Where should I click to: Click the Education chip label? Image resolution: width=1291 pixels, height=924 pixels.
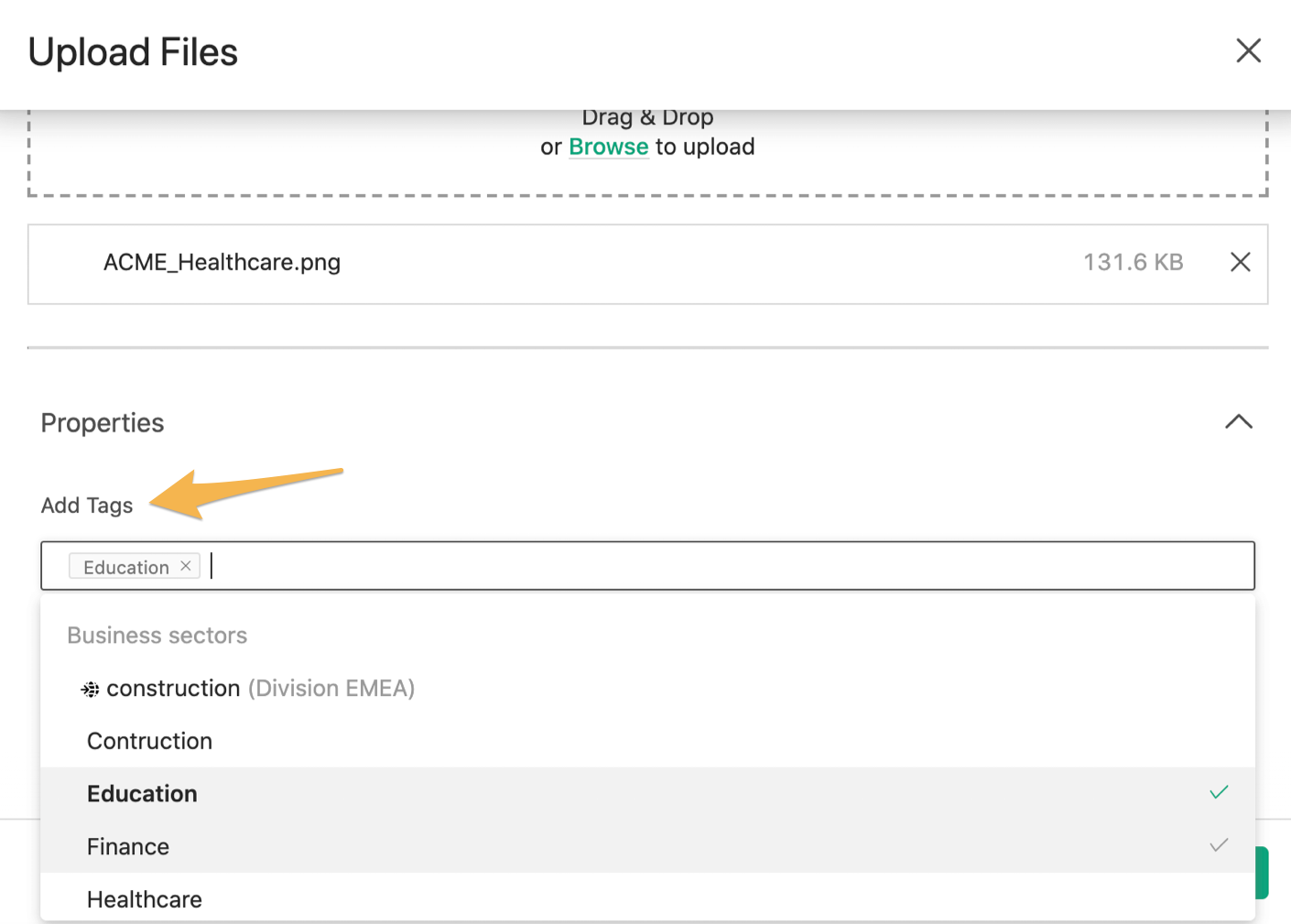126,567
